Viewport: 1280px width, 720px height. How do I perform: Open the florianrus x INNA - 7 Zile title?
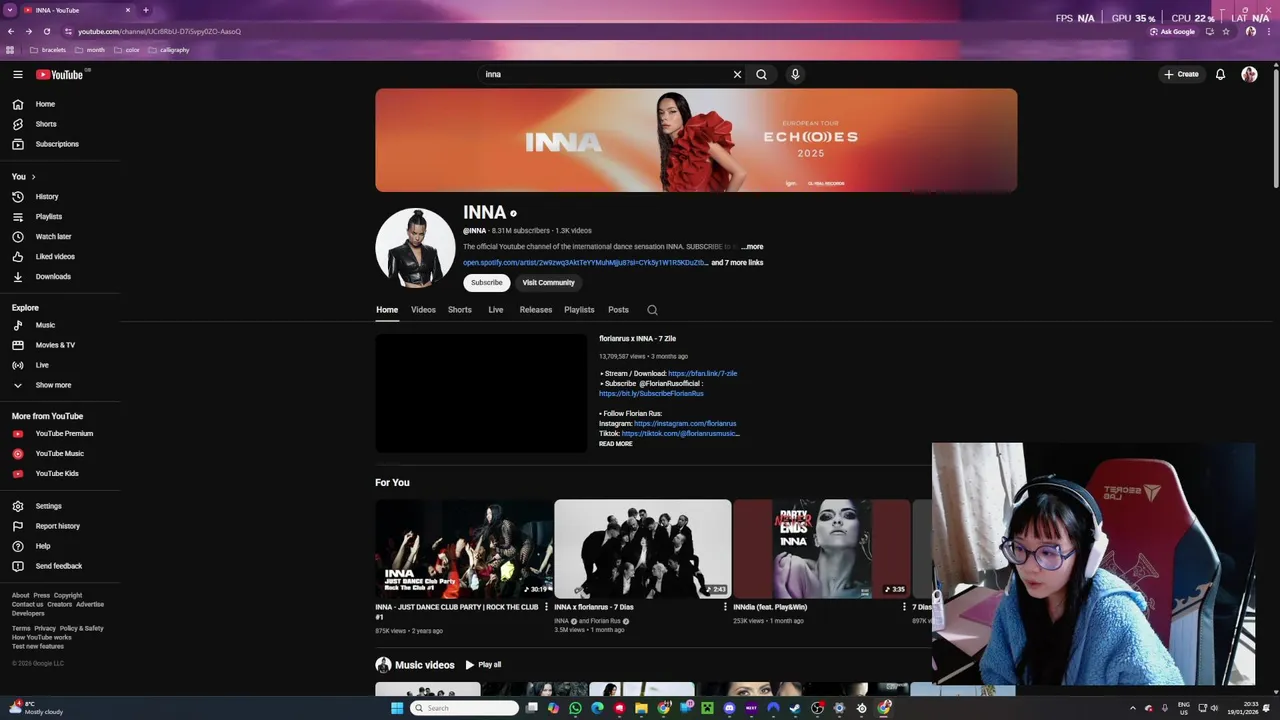[638, 339]
